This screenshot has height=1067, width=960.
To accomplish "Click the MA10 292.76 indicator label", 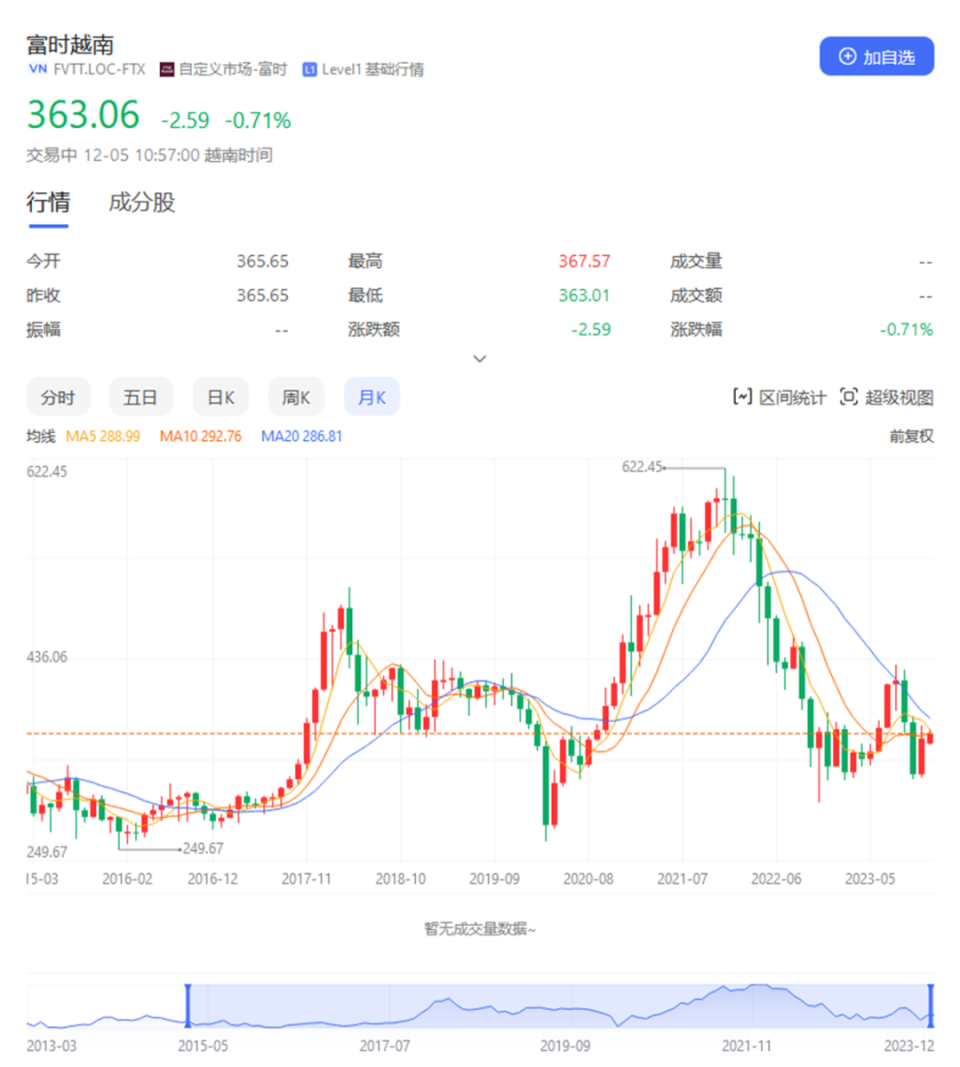I will click(201, 436).
